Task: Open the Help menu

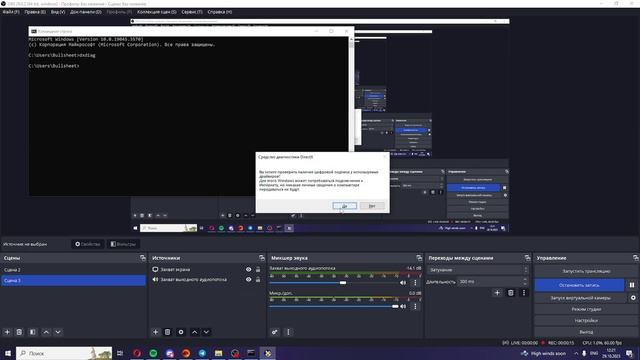Action: [220, 12]
